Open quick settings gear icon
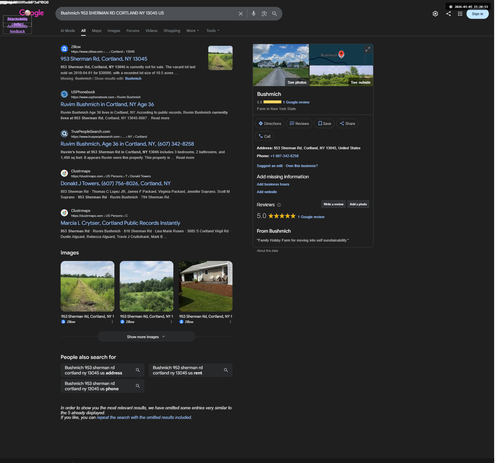Image resolution: width=500 pixels, height=463 pixels. pos(435,14)
